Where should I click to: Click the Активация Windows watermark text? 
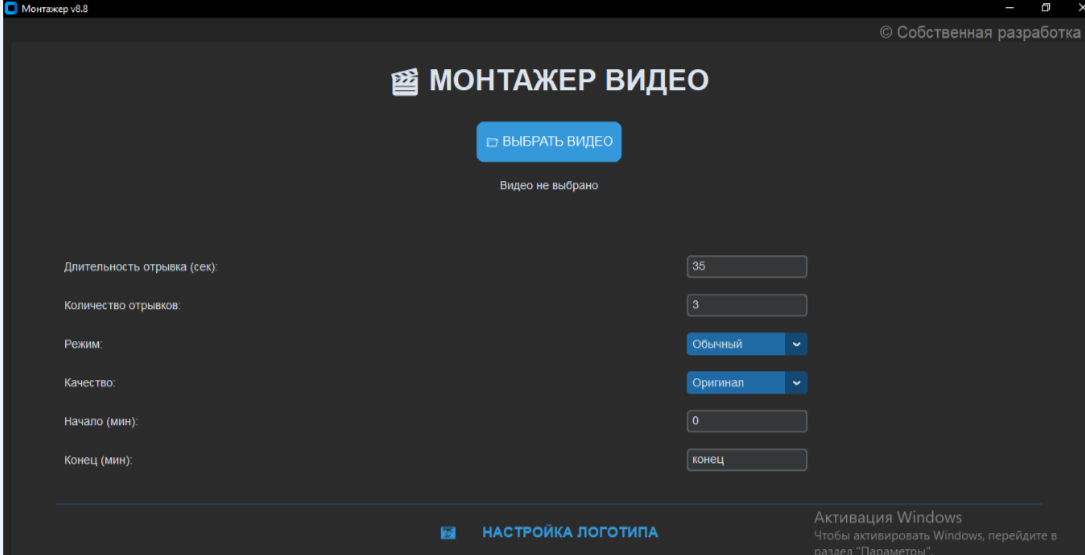887,518
